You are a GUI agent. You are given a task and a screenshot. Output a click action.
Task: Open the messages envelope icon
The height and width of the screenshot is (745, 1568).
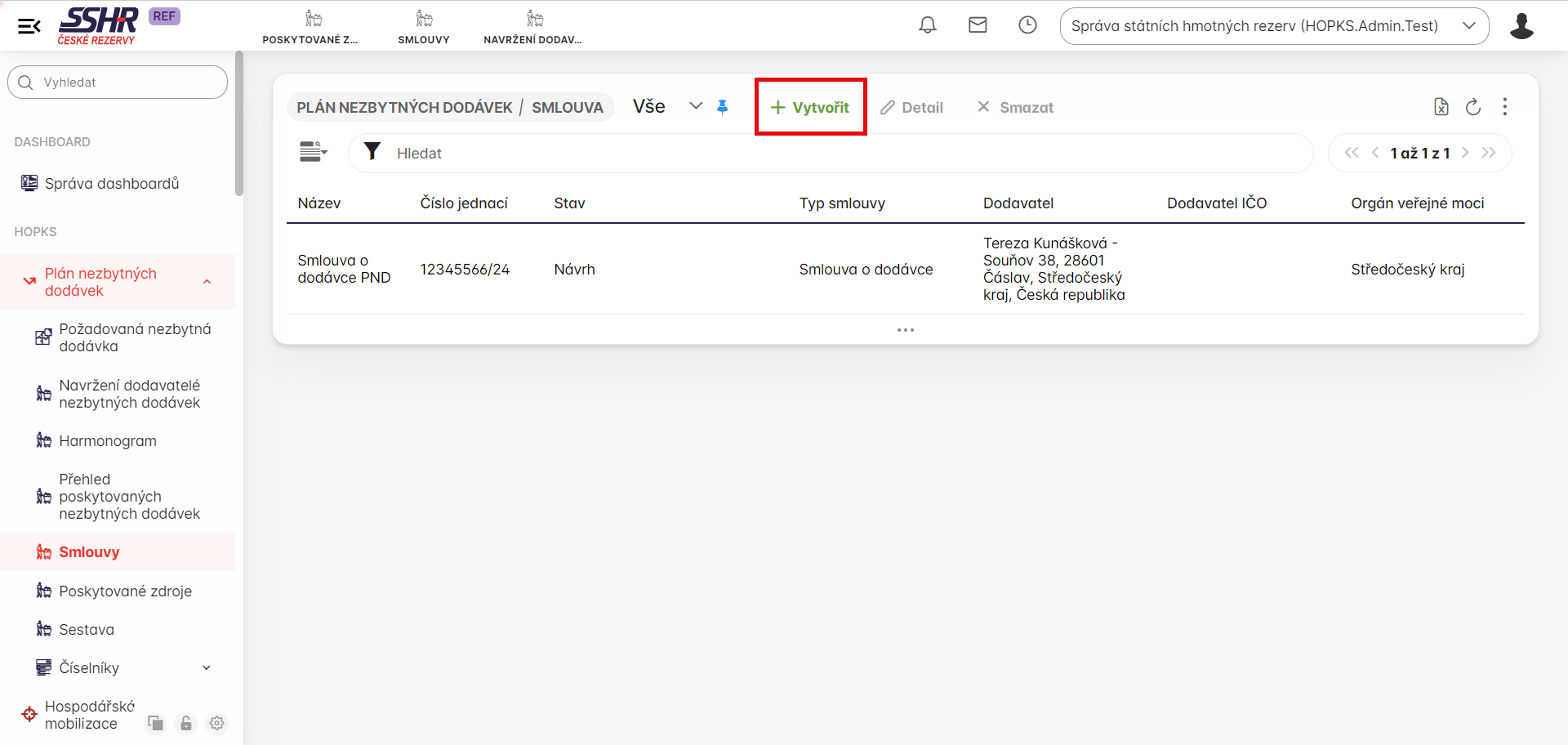pos(978,25)
